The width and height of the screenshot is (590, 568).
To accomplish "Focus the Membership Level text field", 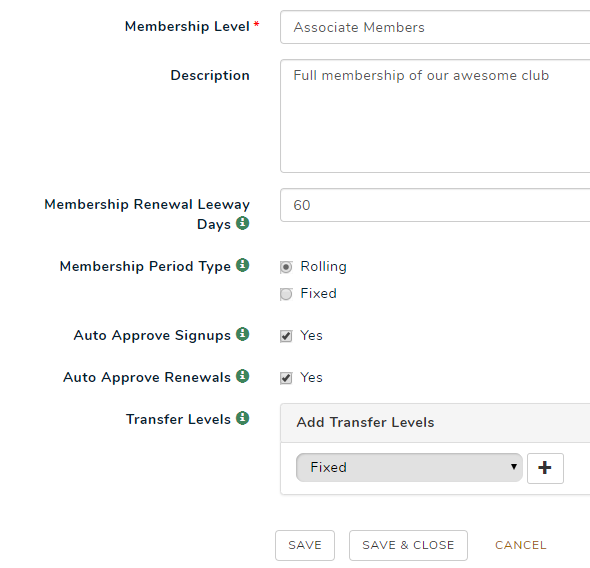I will point(435,27).
